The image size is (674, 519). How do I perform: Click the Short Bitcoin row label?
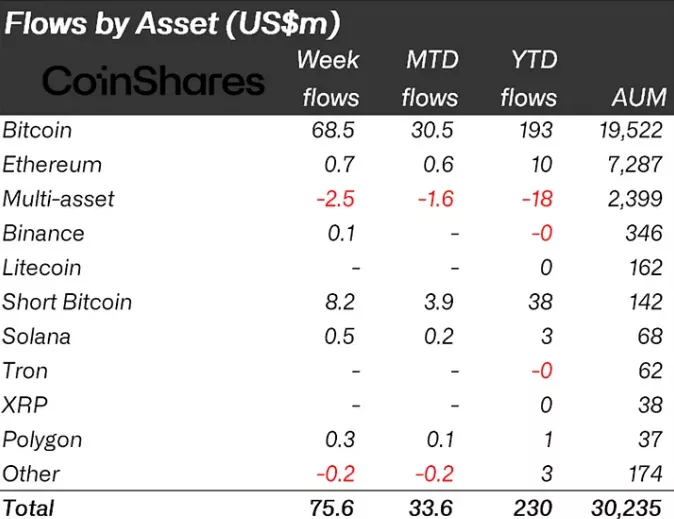(67, 302)
